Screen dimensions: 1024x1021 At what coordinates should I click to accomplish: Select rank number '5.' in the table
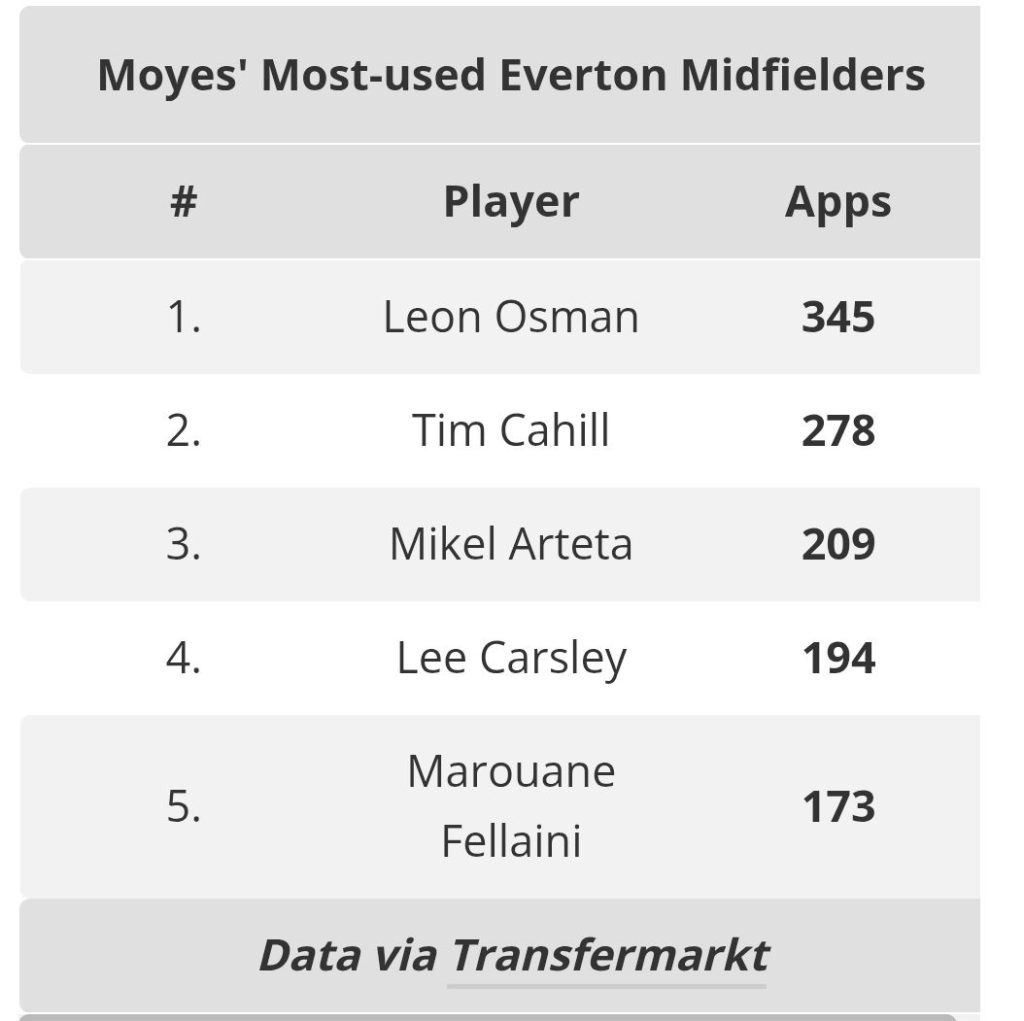[183, 806]
